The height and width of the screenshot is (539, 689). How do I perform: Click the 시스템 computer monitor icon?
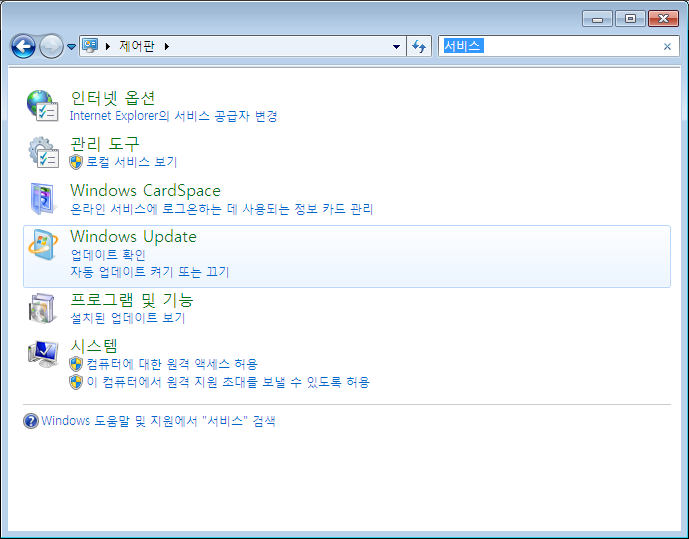[43, 354]
